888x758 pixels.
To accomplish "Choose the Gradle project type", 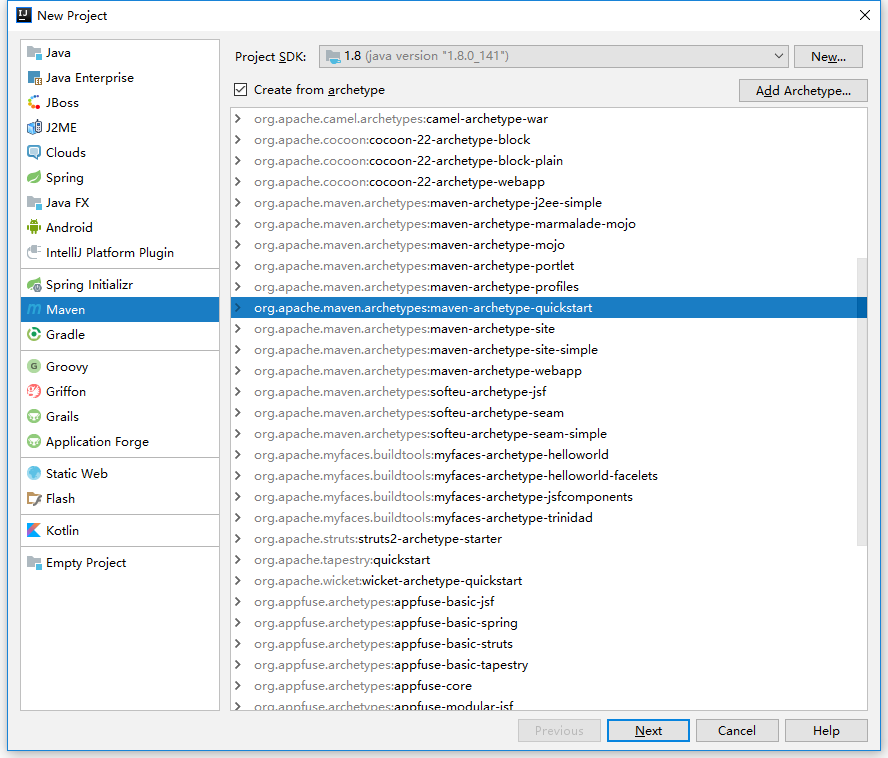I will click(62, 334).
